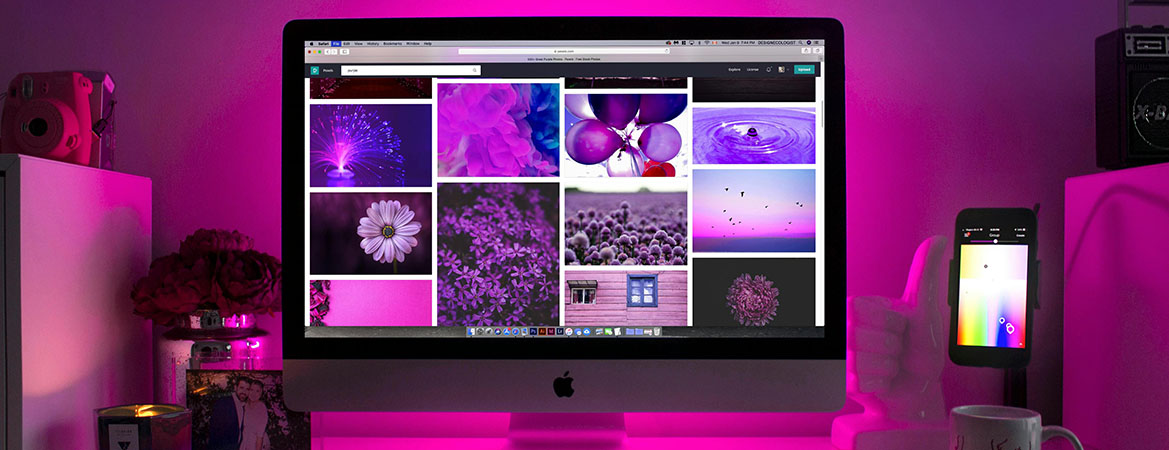This screenshot has width=1169, height=450.
Task: Tap the magenta light marker in phone picker
Action: (1010, 329)
